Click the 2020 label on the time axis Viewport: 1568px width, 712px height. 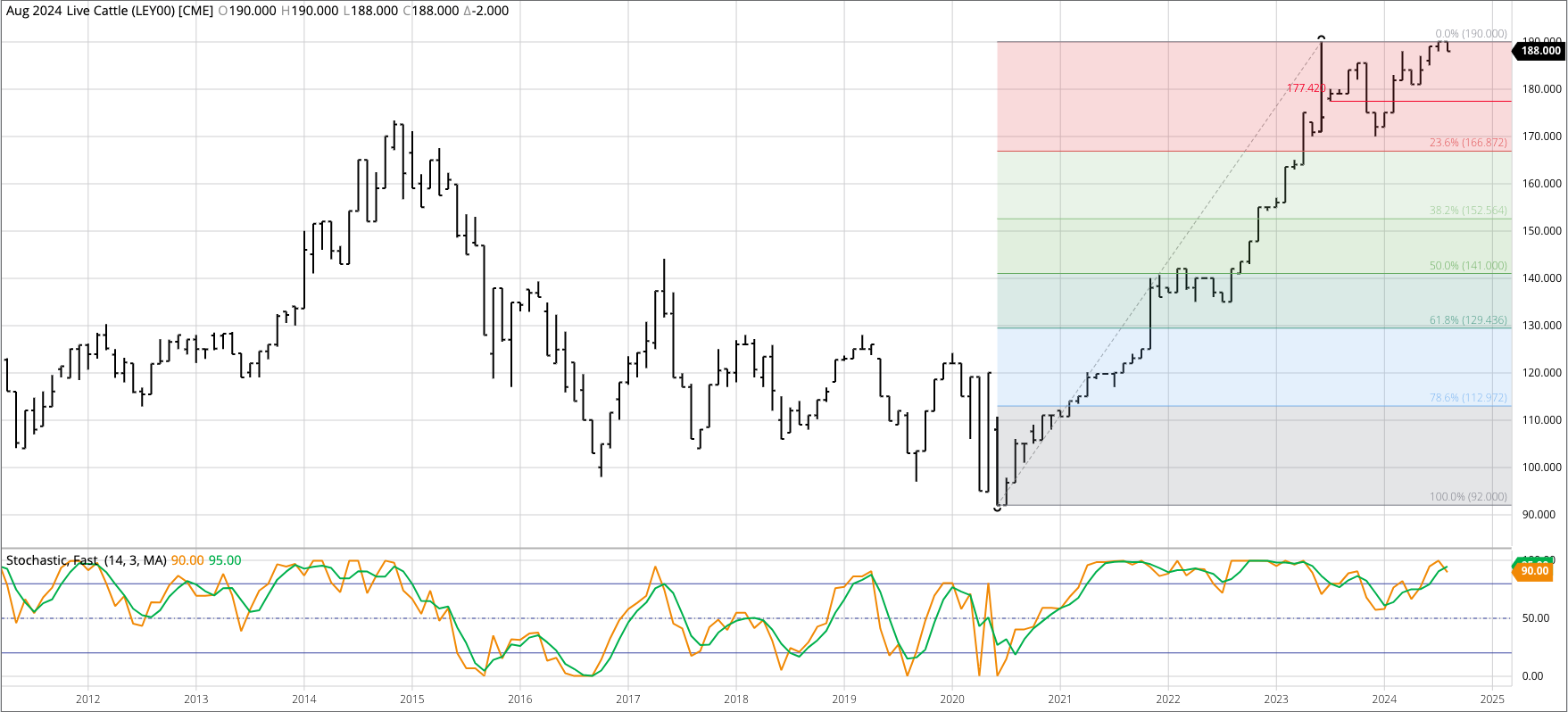pos(952,699)
